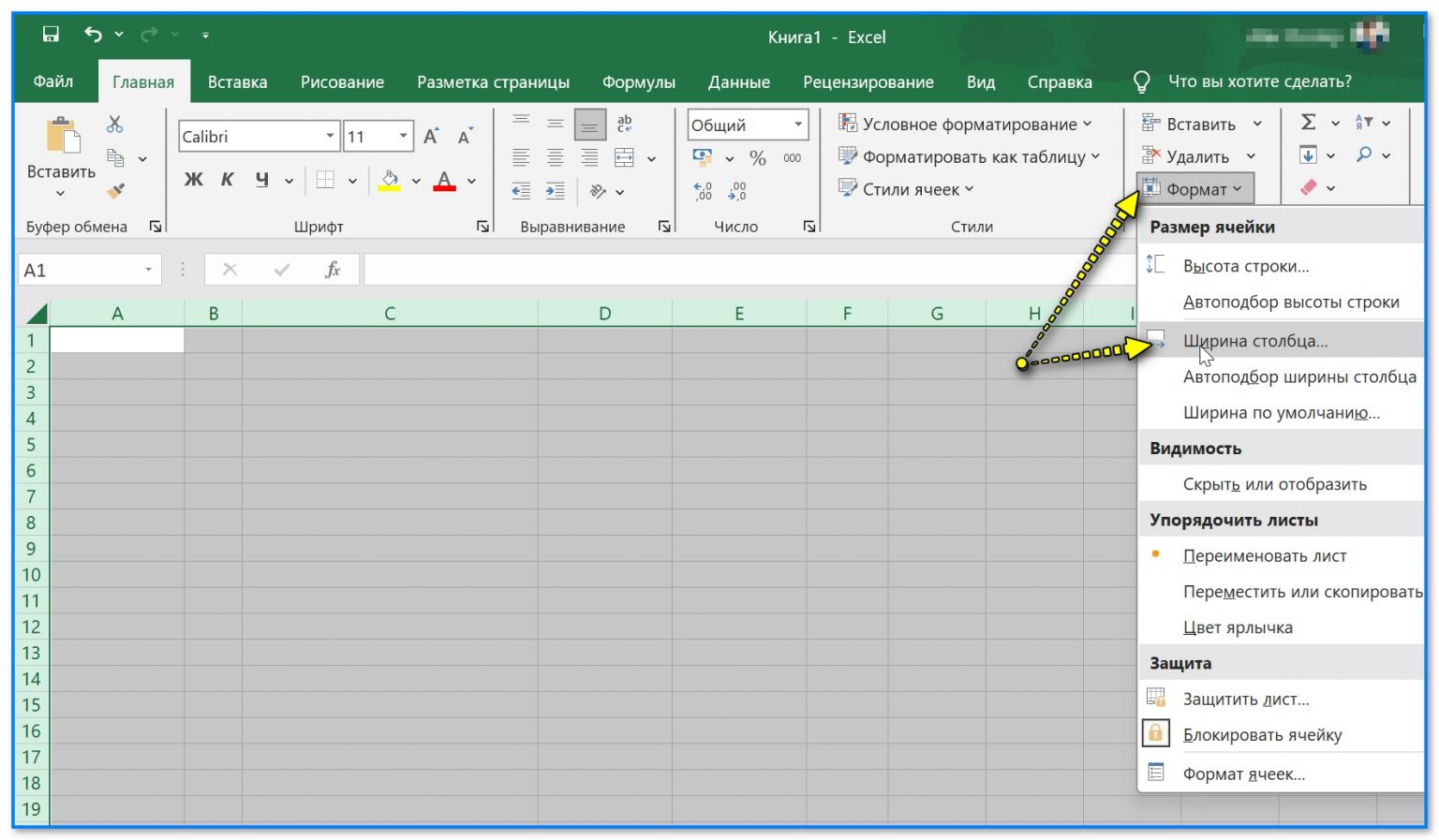This screenshot has width=1439, height=840.
Task: Merge and center cells icon
Action: (x=624, y=157)
